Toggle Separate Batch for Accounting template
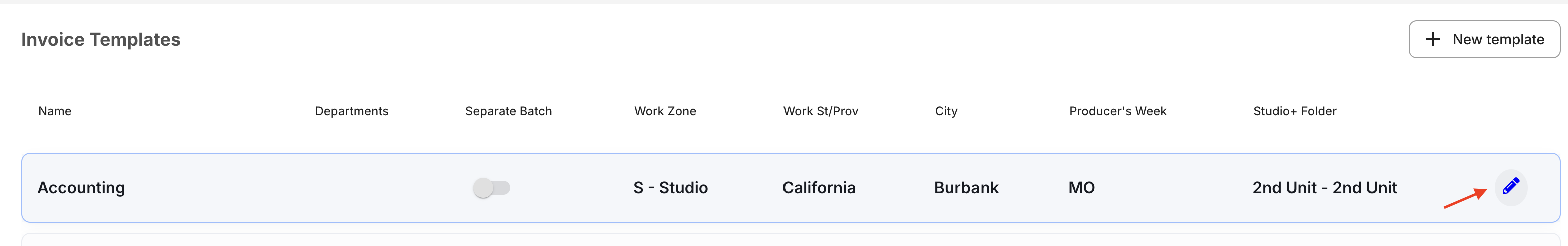 [491, 188]
